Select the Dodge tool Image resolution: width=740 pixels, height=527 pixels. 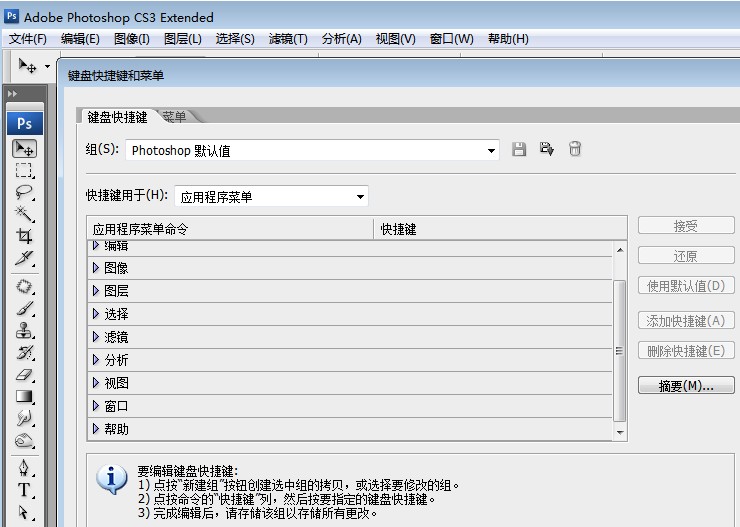pos(25,440)
